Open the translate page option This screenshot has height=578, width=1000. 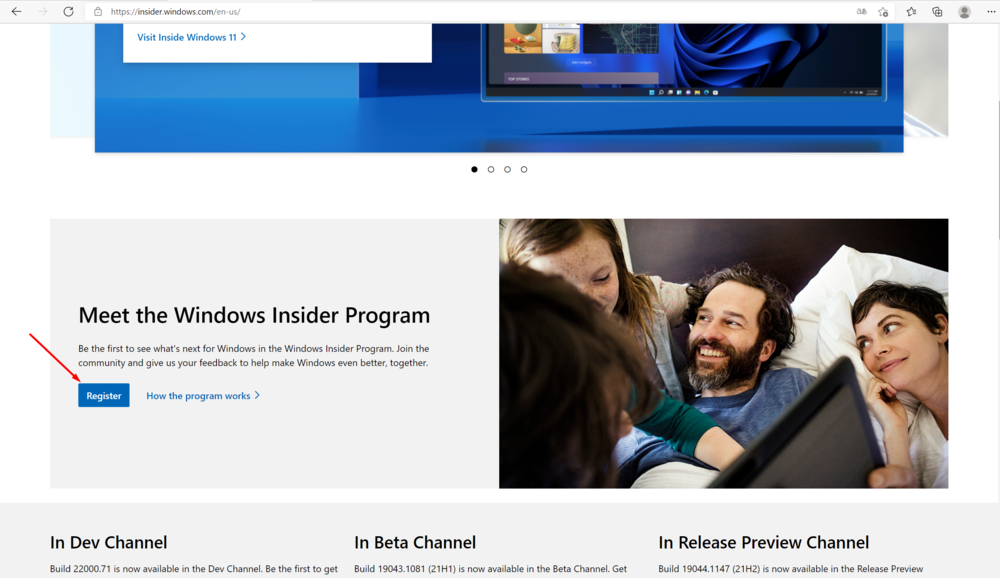pos(862,12)
